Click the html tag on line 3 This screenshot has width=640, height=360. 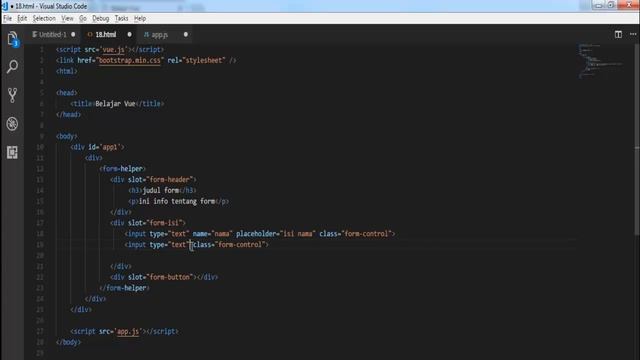[66, 71]
